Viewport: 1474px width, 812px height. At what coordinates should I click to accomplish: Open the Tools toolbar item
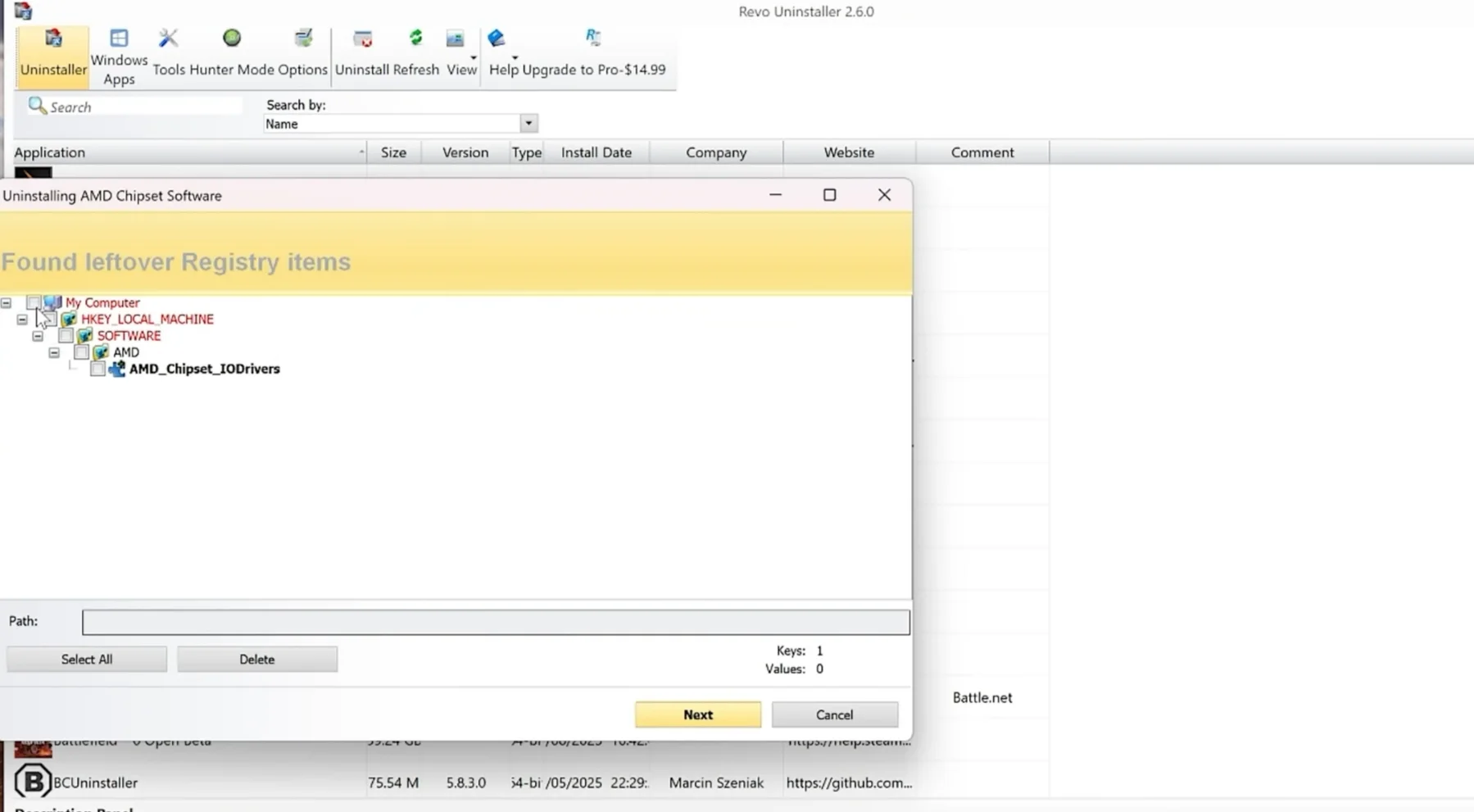169,54
